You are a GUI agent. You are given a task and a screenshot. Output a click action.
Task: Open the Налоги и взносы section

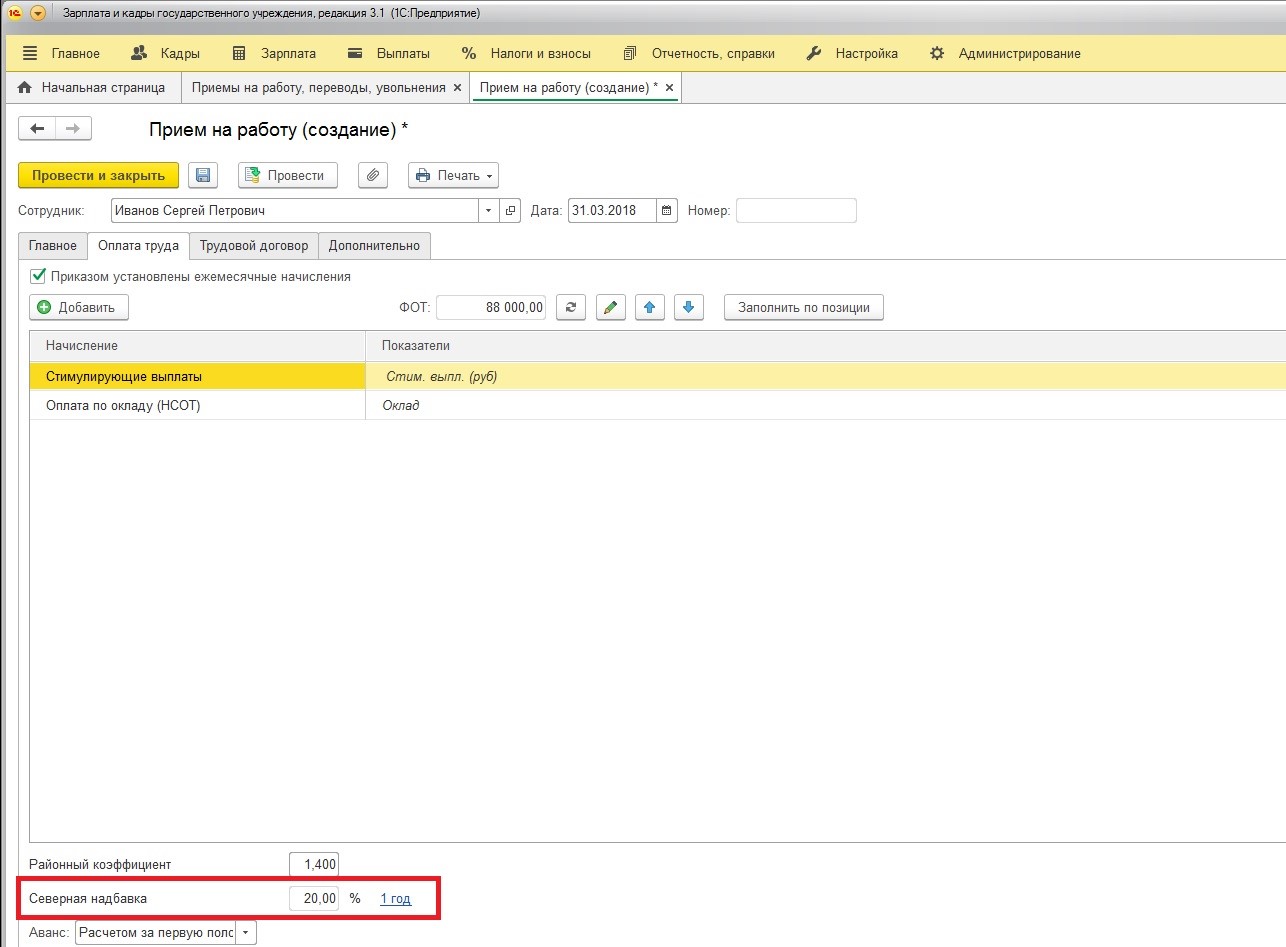click(526, 53)
